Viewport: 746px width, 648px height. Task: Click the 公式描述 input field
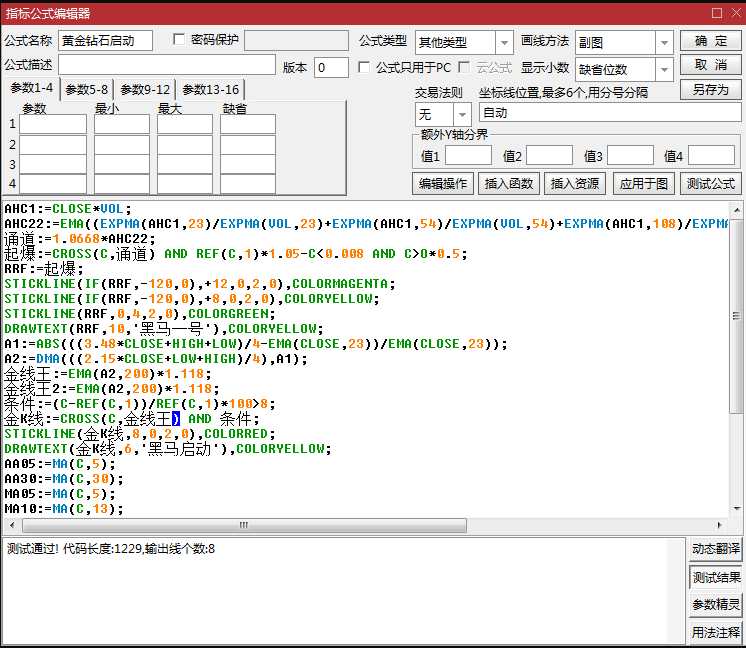click(167, 65)
